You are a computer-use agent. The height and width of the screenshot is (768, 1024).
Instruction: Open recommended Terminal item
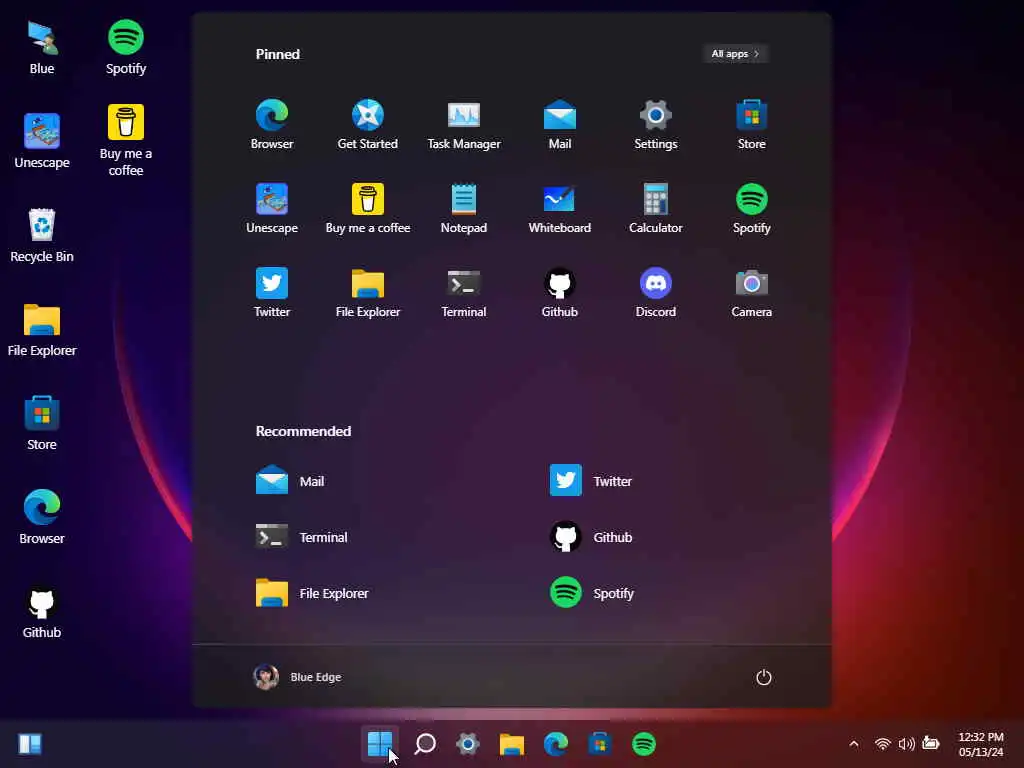(302, 537)
